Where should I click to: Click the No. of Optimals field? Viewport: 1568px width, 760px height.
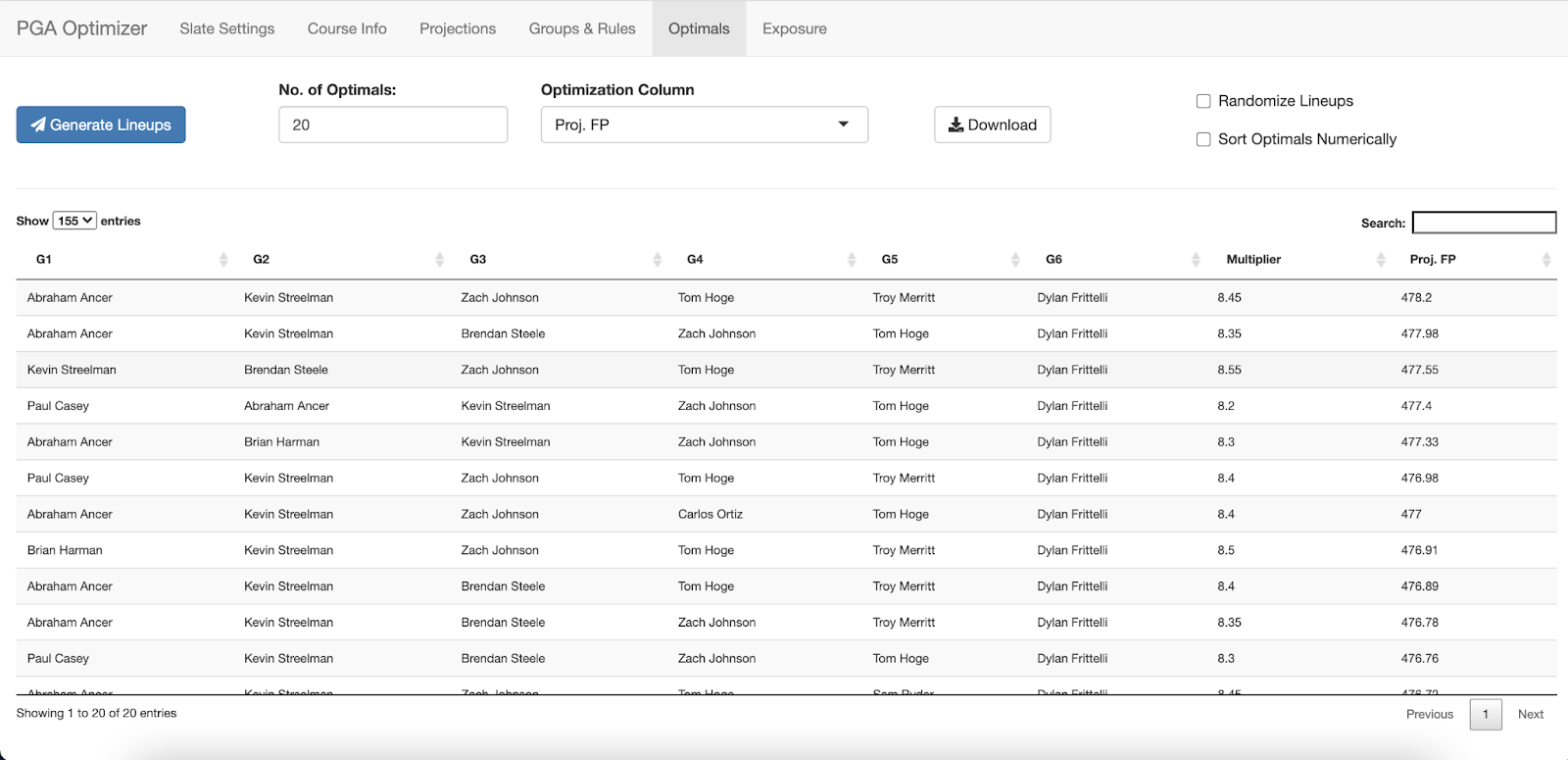tap(393, 125)
